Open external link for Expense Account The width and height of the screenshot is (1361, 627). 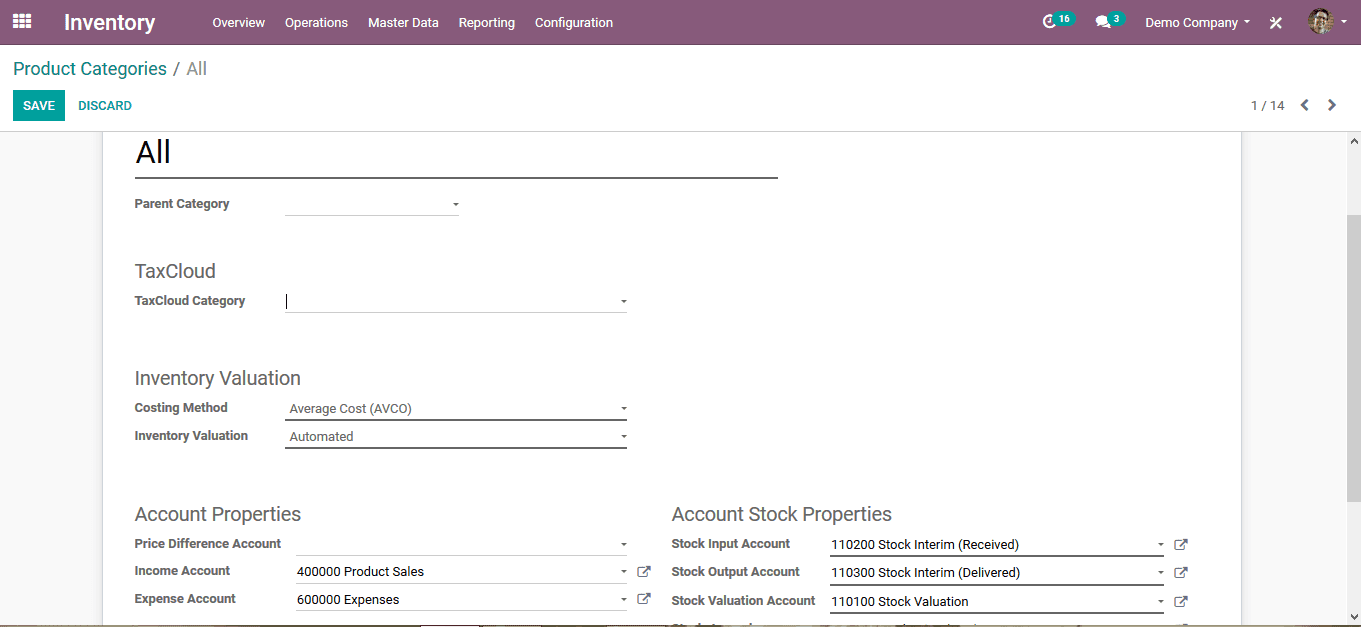(x=644, y=599)
